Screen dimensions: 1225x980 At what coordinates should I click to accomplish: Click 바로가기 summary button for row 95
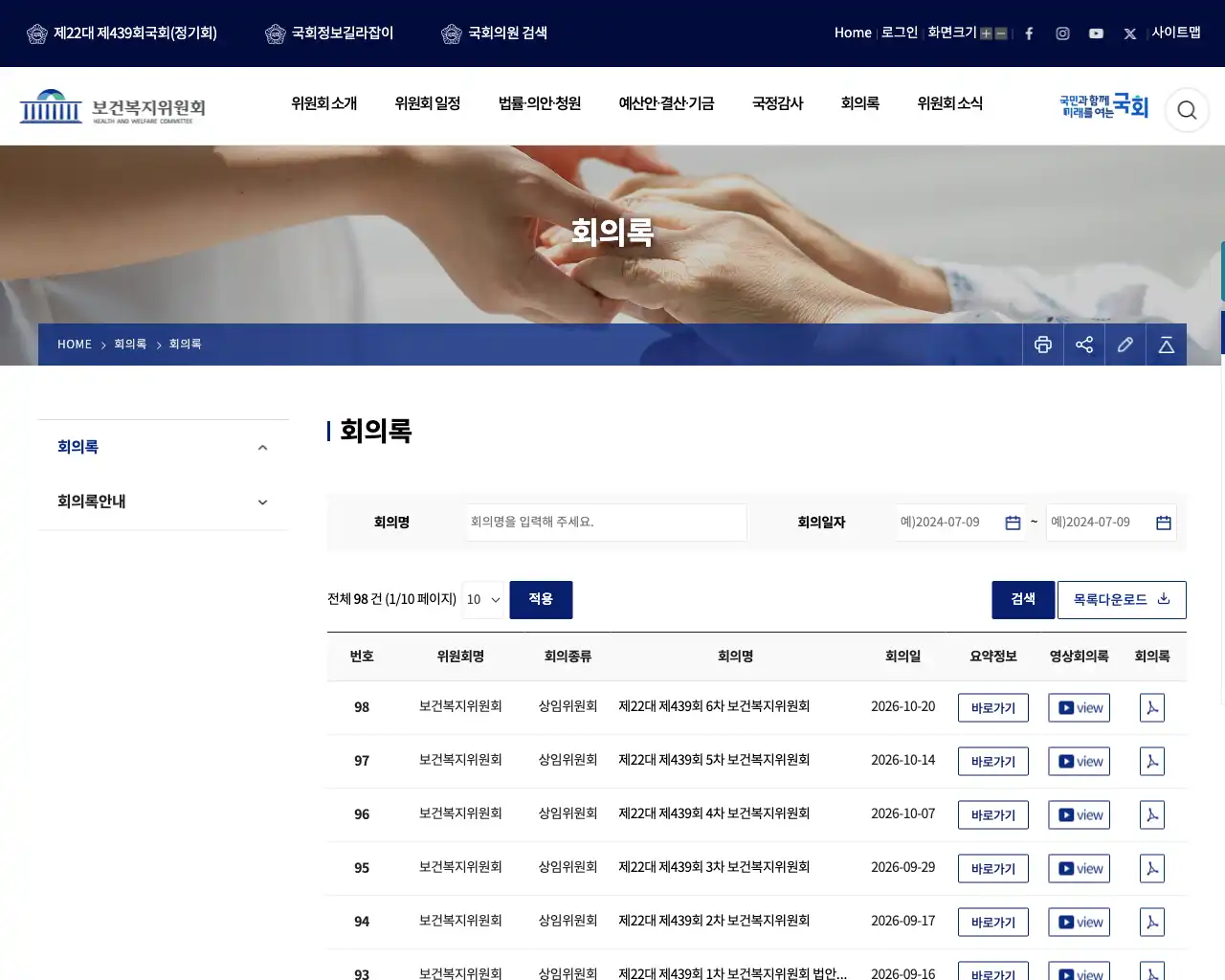[x=993, y=869]
